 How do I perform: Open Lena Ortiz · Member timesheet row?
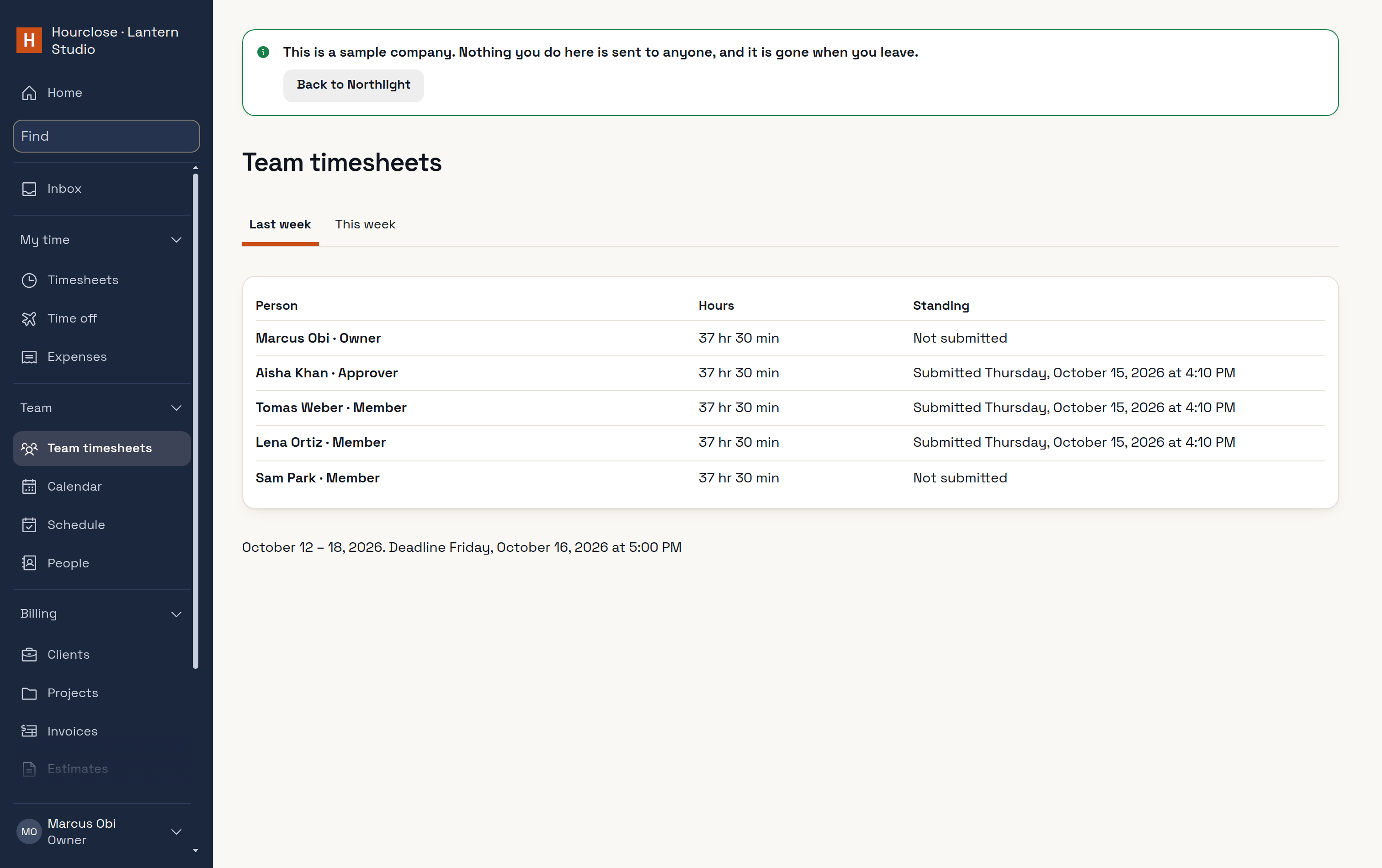point(790,443)
